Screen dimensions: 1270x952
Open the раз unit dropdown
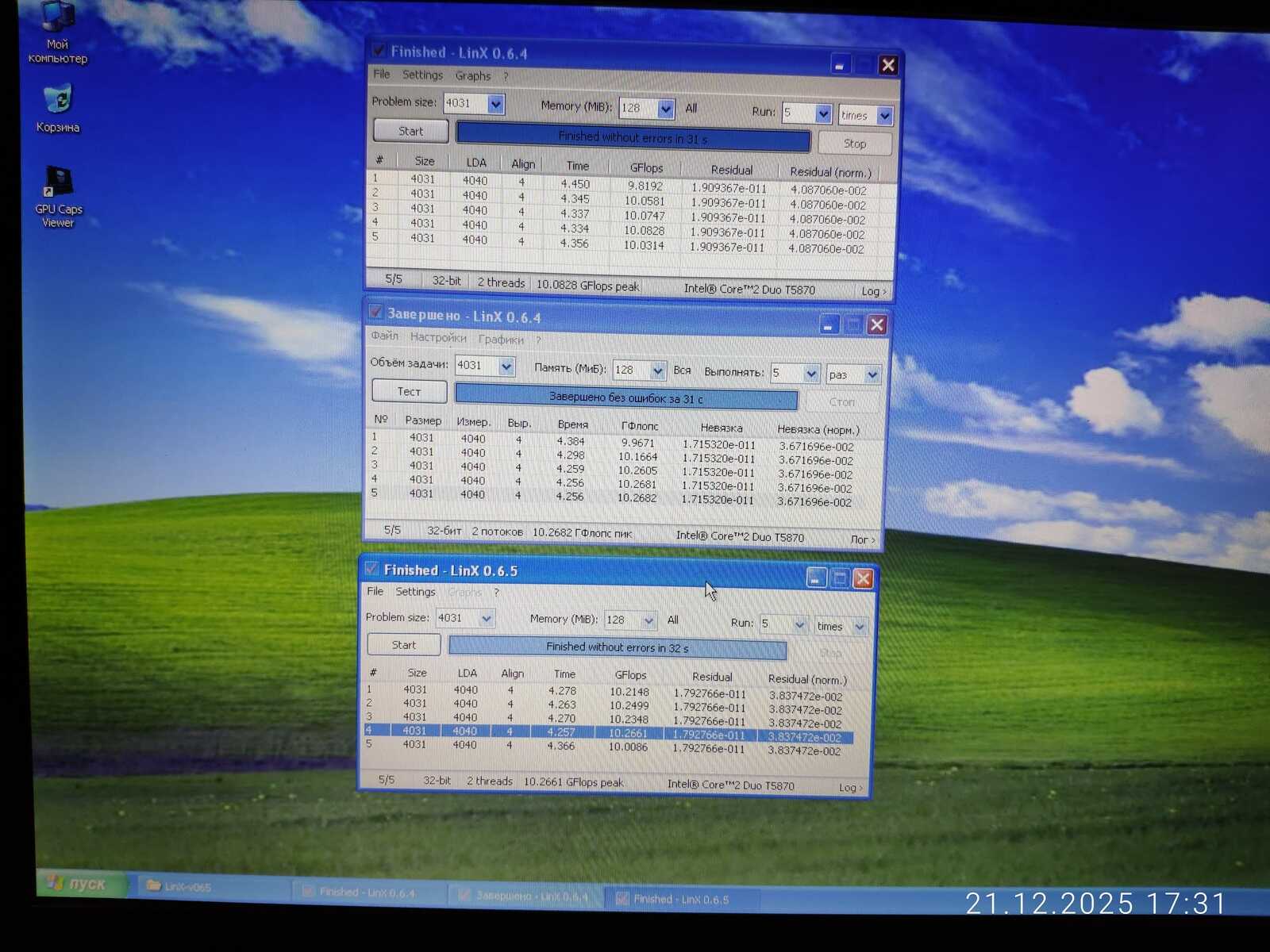point(872,375)
